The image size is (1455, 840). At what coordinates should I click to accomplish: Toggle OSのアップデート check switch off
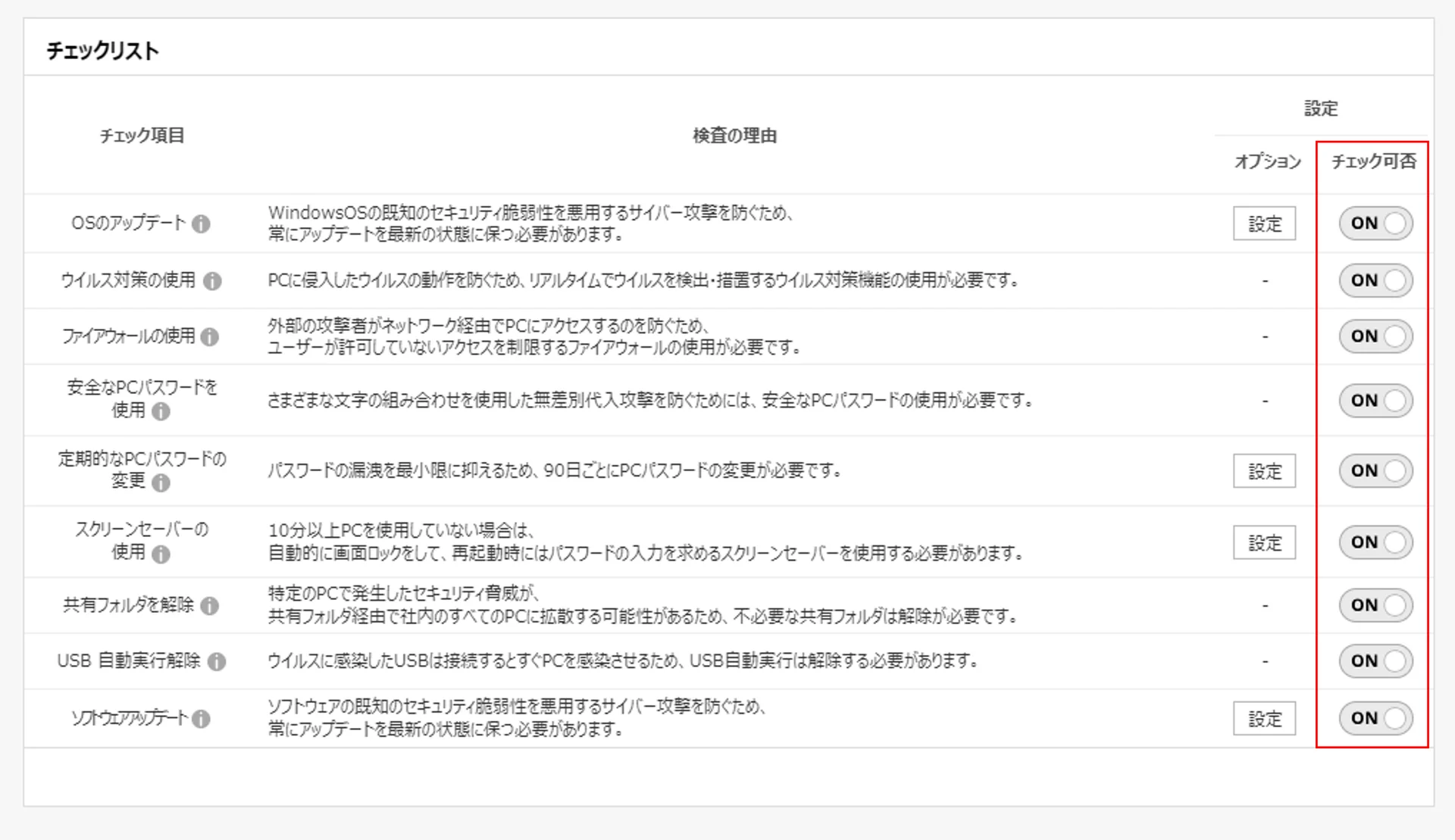point(1375,223)
